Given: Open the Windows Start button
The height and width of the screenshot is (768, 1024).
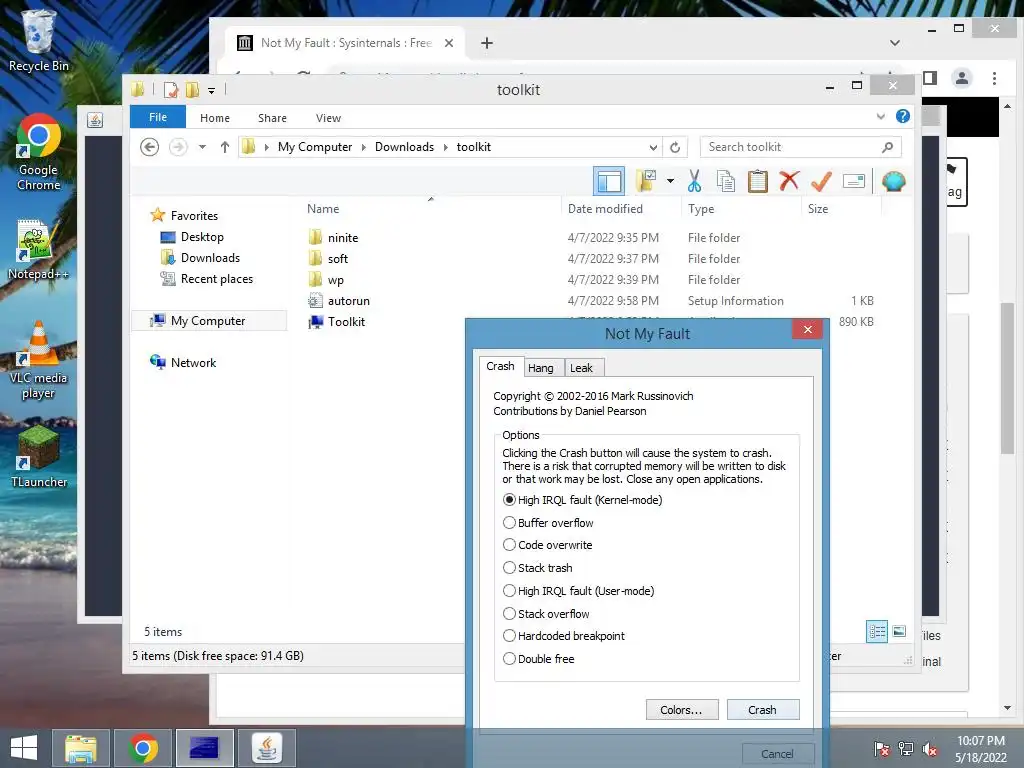Looking at the screenshot, I should coord(24,747).
